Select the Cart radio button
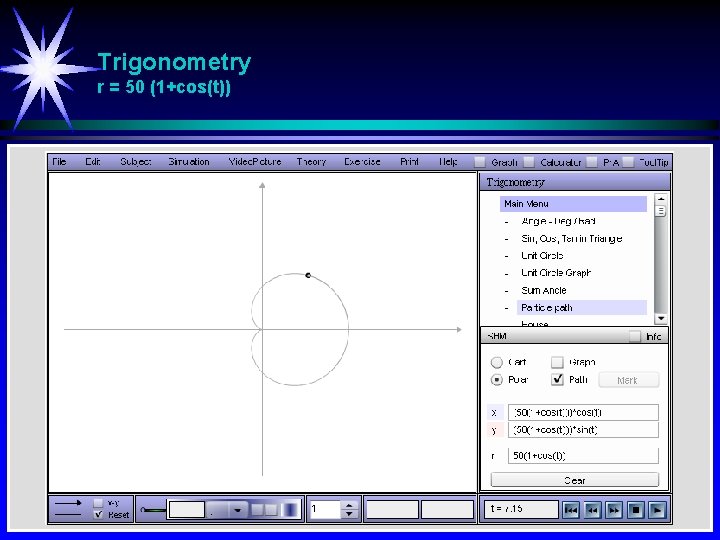The height and width of the screenshot is (540, 720). (x=496, y=363)
